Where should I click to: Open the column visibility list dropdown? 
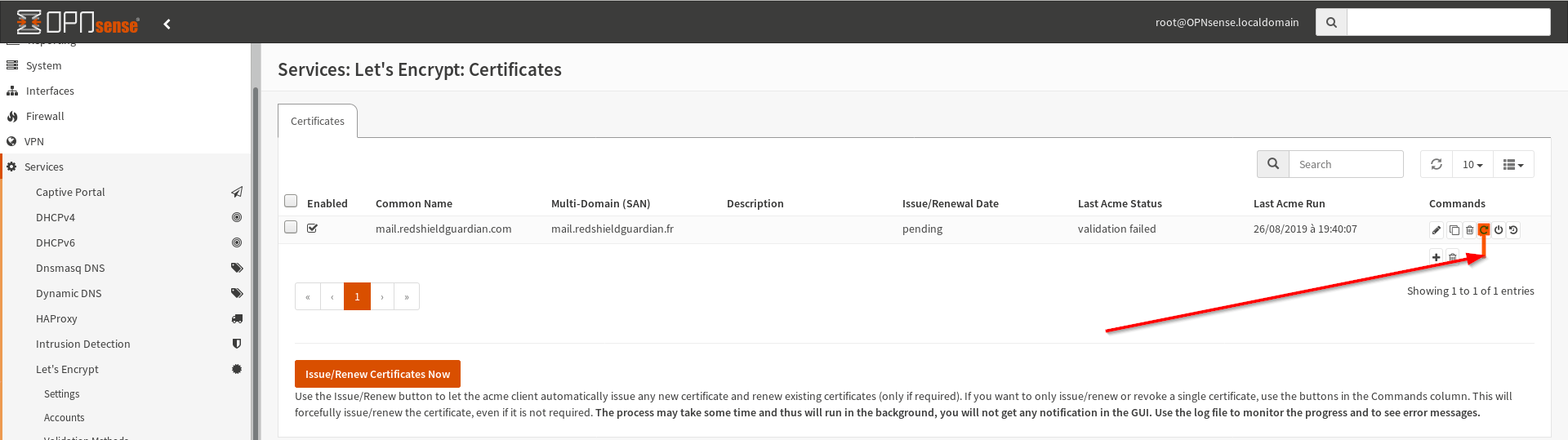point(1513,164)
